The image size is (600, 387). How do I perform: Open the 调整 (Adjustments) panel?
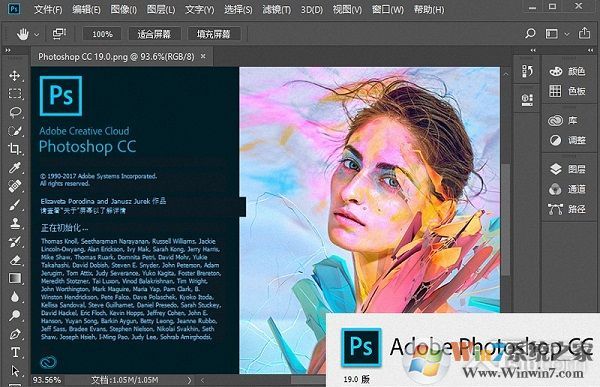click(x=567, y=140)
